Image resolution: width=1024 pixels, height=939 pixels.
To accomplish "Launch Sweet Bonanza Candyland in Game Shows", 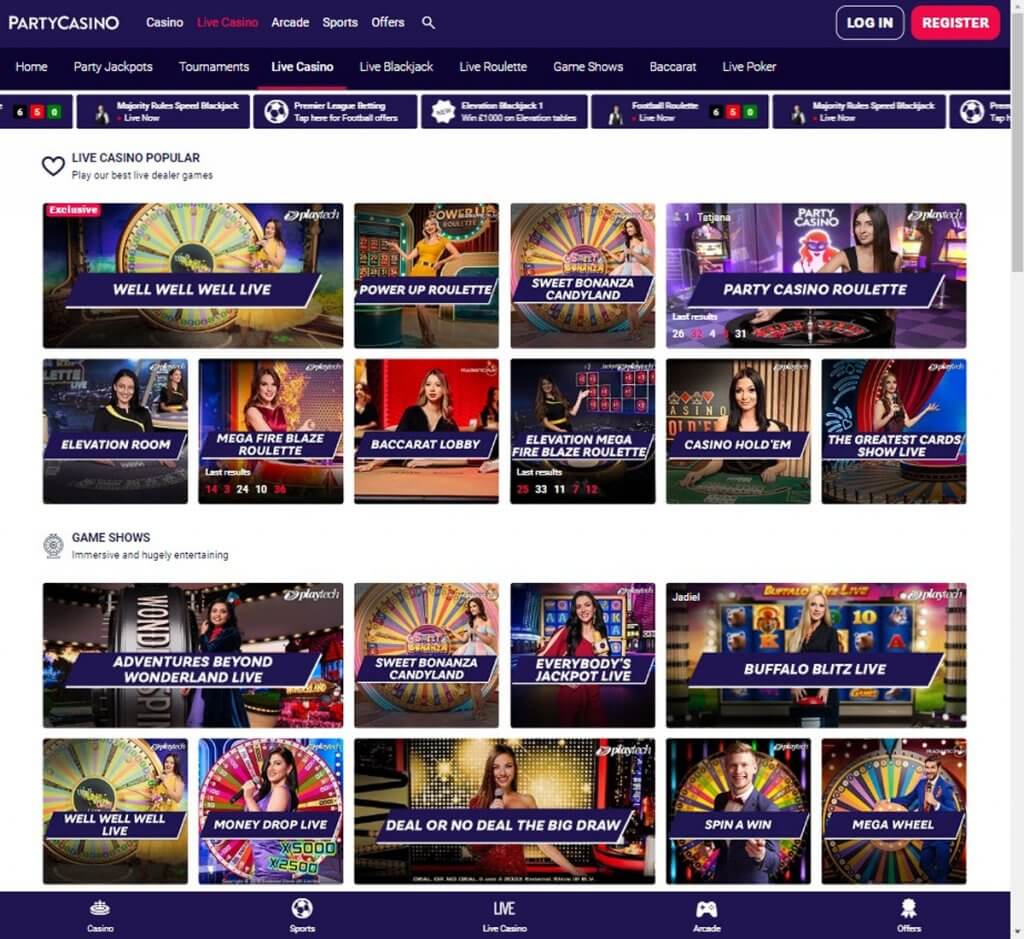I will 426,655.
